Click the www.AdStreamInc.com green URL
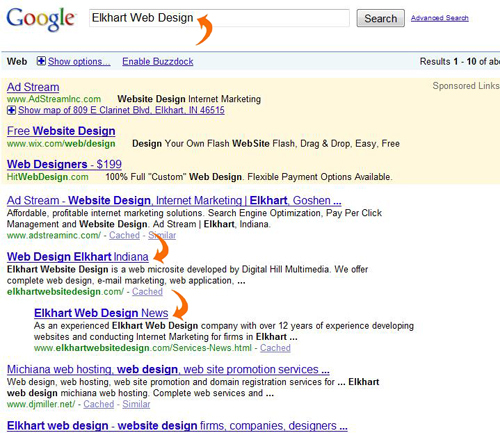Image resolution: width=500 pixels, height=433 pixels. tap(54, 99)
